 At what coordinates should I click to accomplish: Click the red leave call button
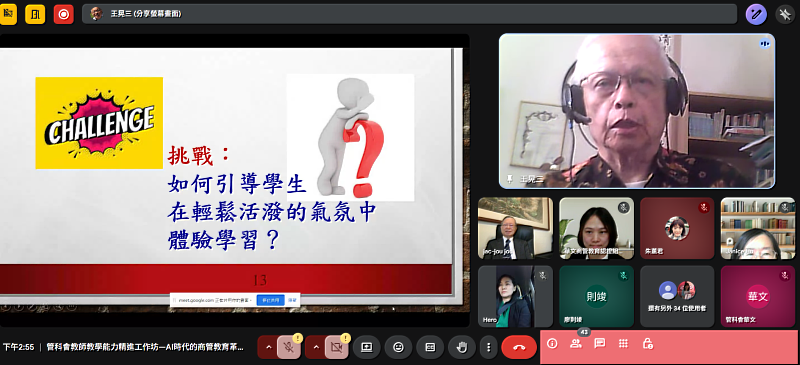[x=519, y=347]
